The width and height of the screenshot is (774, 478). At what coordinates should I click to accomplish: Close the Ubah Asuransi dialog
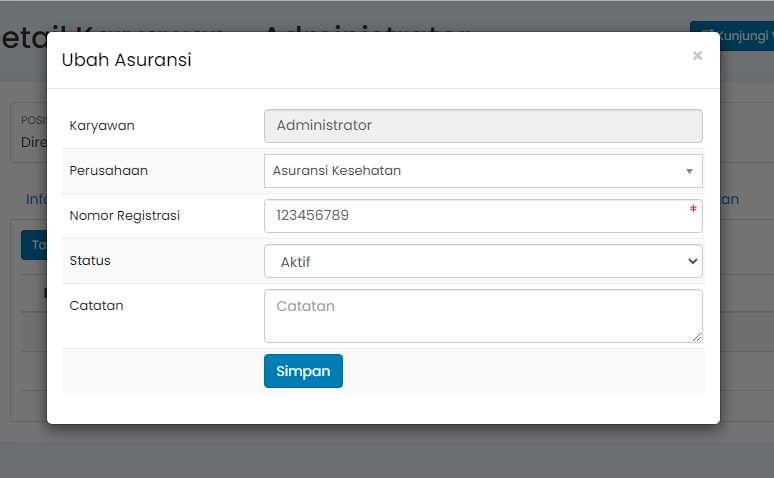click(697, 56)
